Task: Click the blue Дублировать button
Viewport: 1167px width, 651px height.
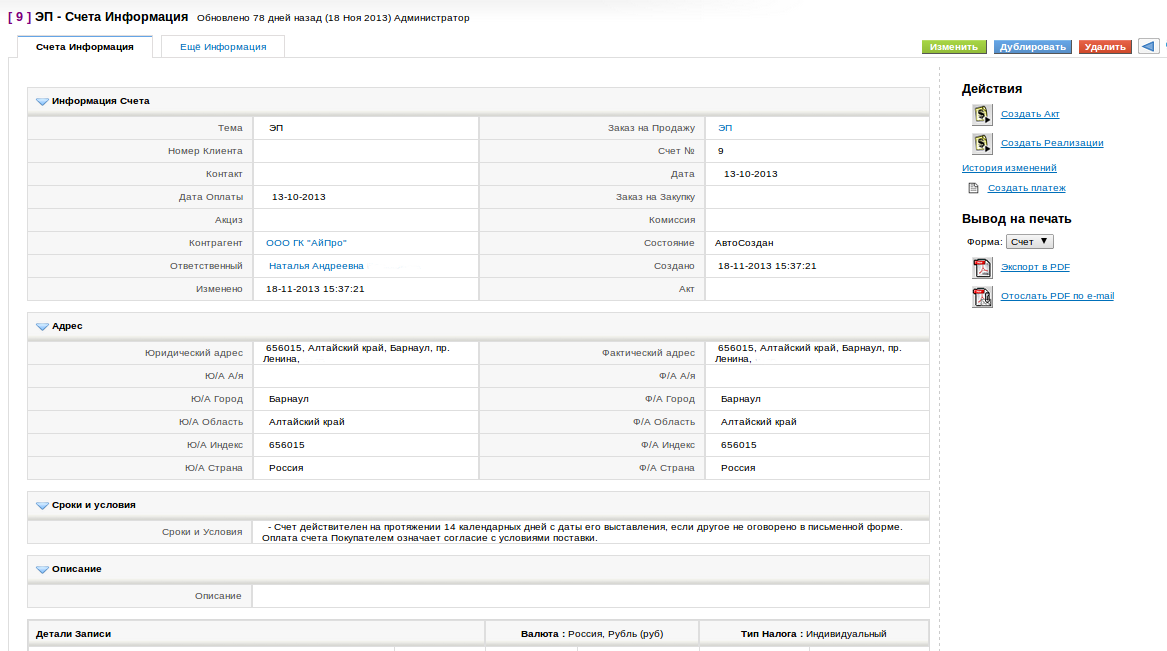Action: tap(1032, 47)
